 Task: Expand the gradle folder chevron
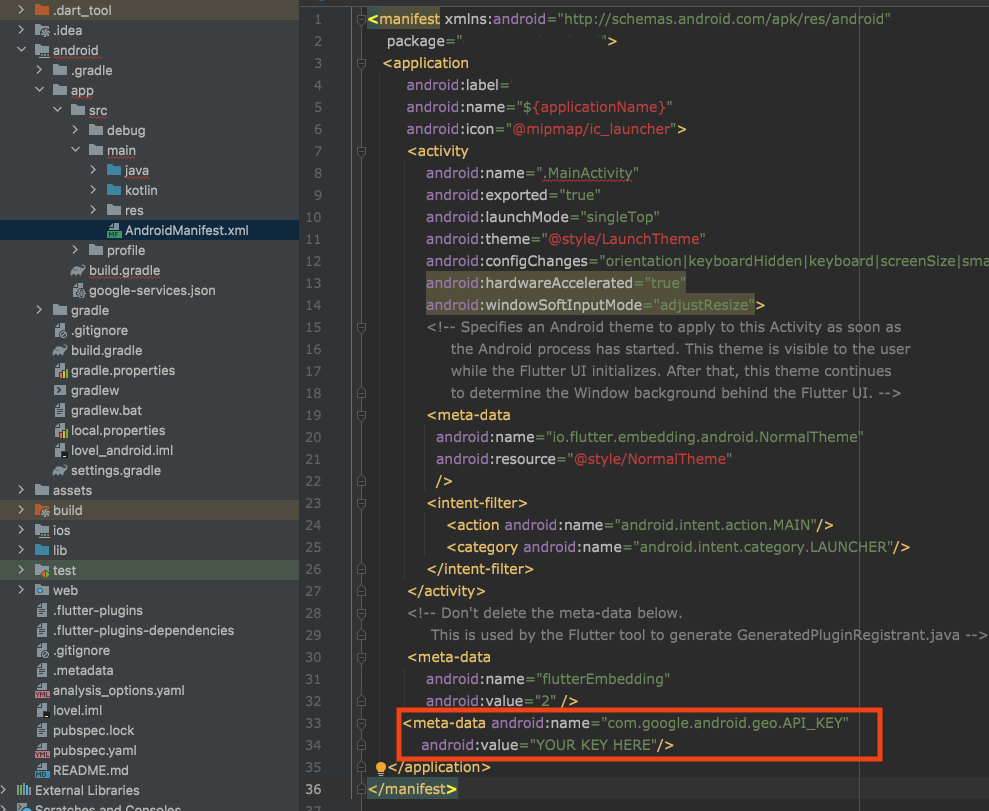tap(39, 310)
